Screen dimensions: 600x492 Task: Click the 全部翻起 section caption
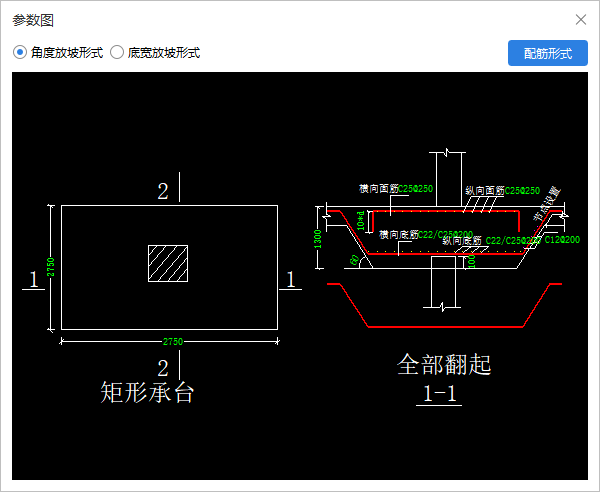[x=444, y=364]
